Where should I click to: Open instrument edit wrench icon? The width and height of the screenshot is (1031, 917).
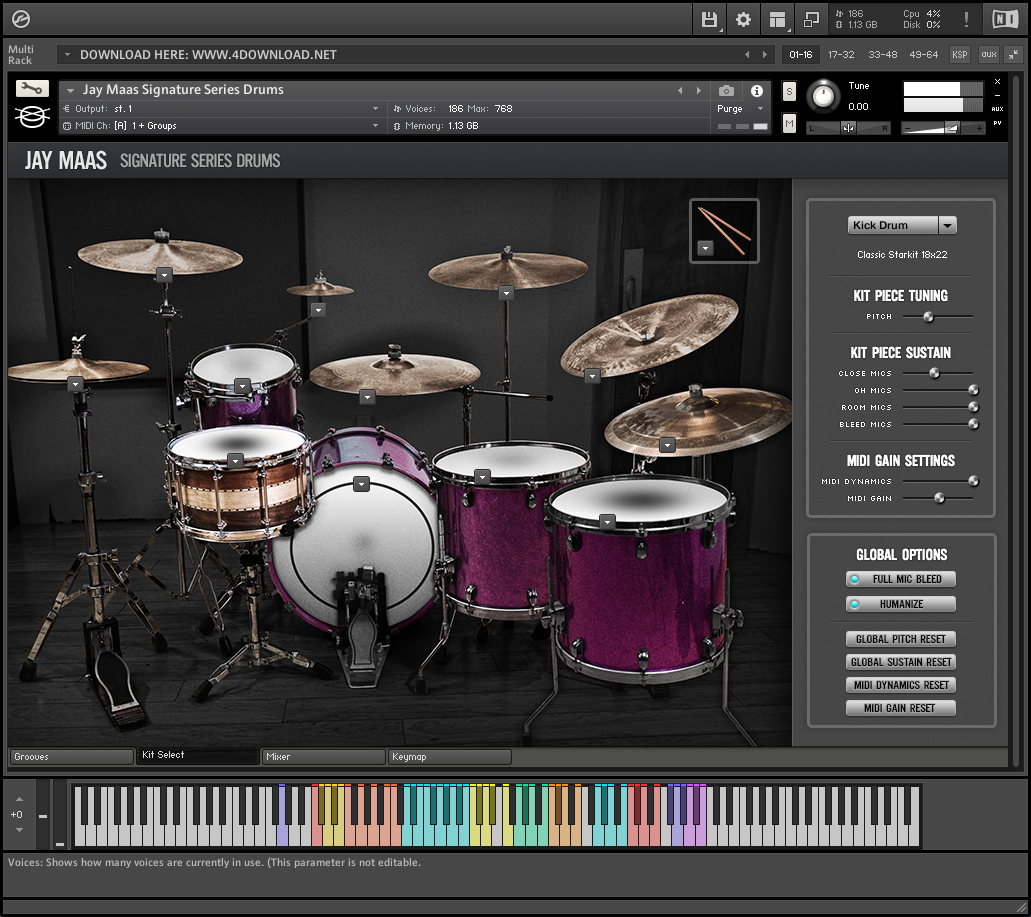(x=32, y=88)
